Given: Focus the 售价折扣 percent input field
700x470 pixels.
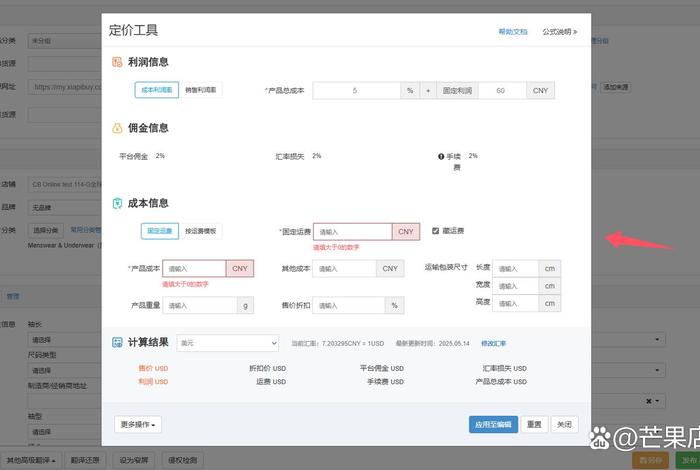Looking at the screenshot, I should 349,305.
